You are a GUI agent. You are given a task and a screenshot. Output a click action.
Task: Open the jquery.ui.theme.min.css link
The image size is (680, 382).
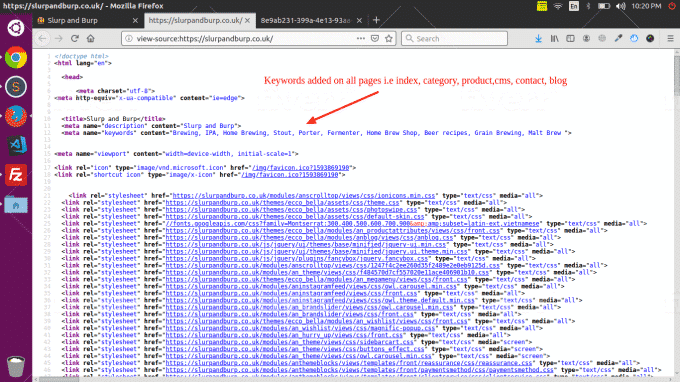(x=317, y=251)
